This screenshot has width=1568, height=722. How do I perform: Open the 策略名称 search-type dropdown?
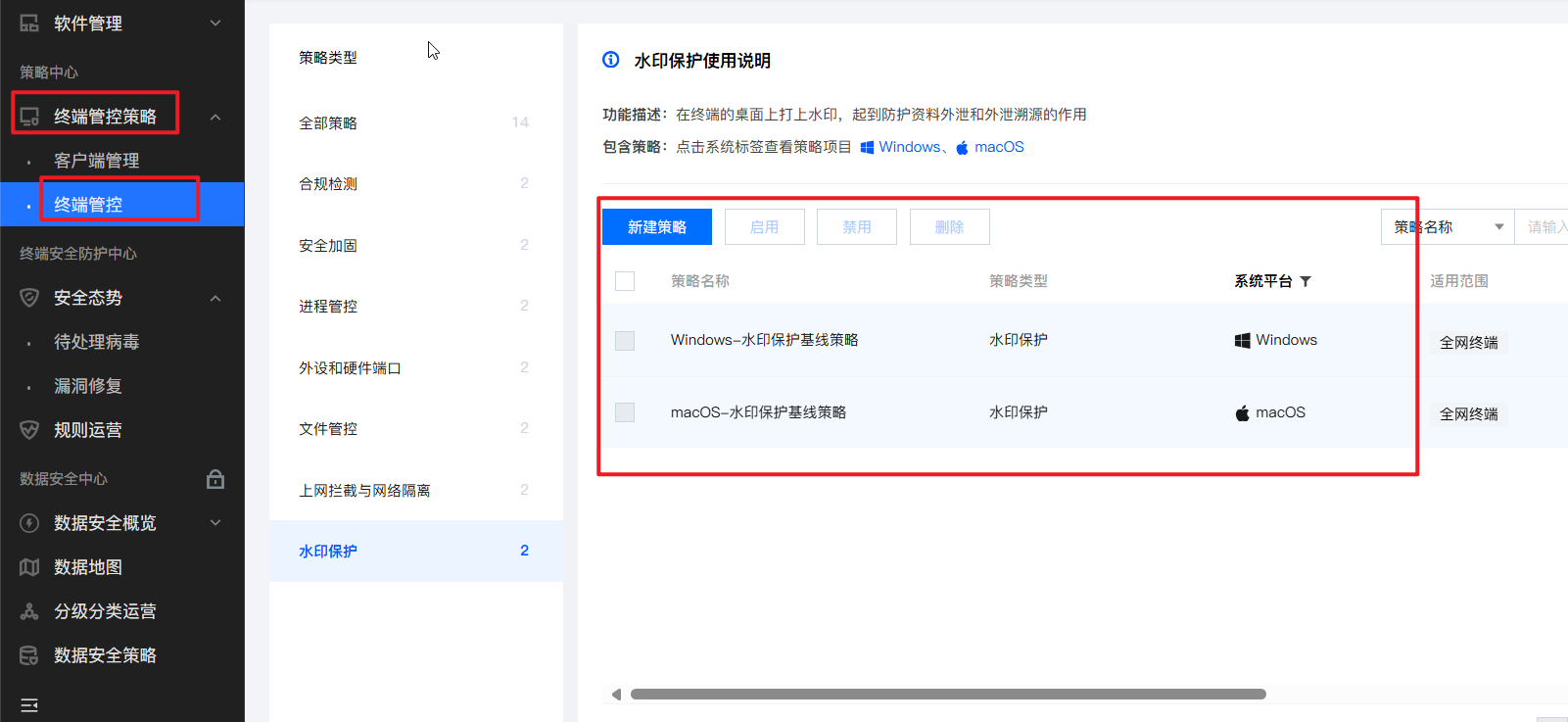click(x=1447, y=227)
